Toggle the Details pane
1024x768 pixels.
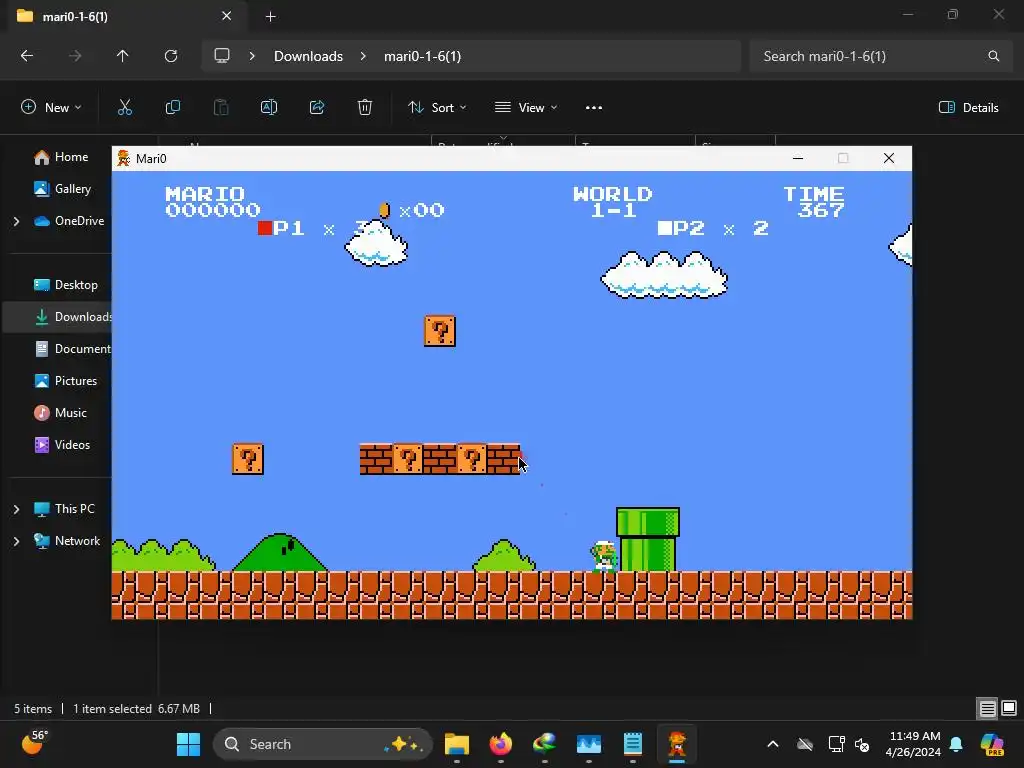click(969, 108)
